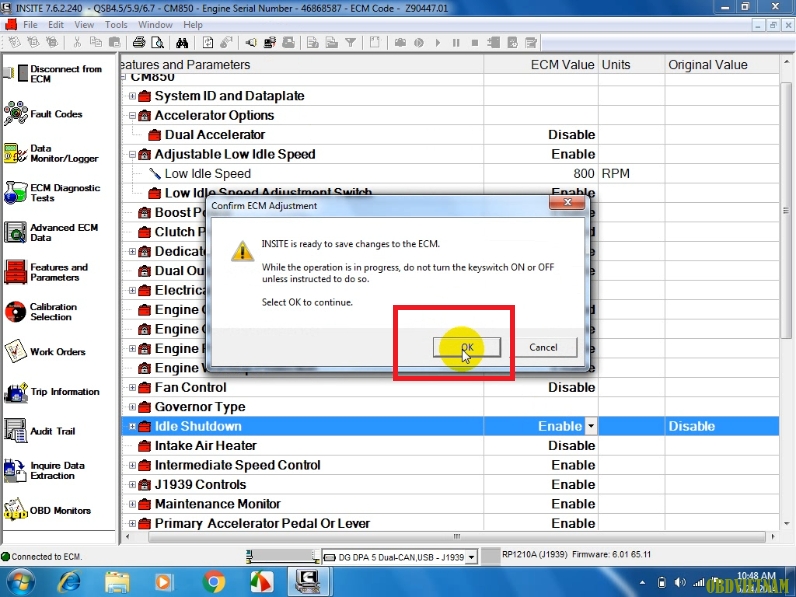Screen dimensions: 796x597
Task: Click the Units column header
Action: pyautogui.click(x=632, y=65)
